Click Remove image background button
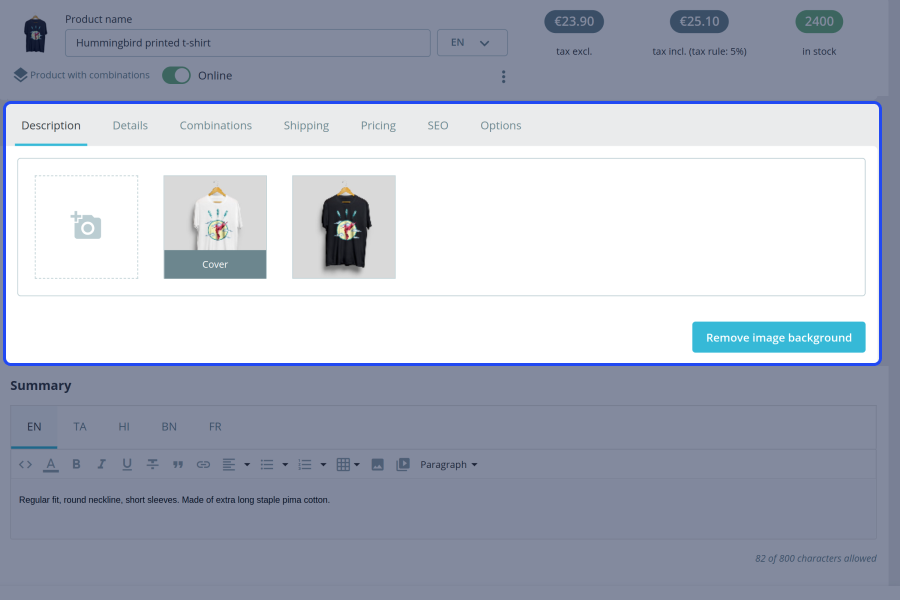 (x=779, y=337)
